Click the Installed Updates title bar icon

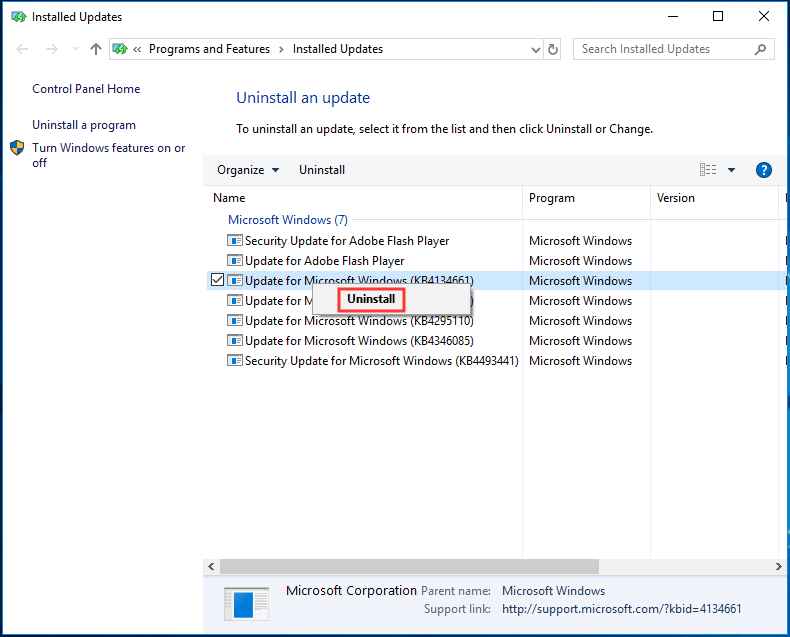(x=19, y=17)
